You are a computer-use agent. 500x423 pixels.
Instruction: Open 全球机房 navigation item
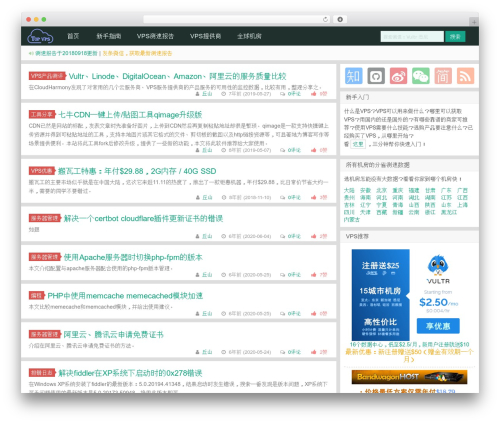point(249,36)
